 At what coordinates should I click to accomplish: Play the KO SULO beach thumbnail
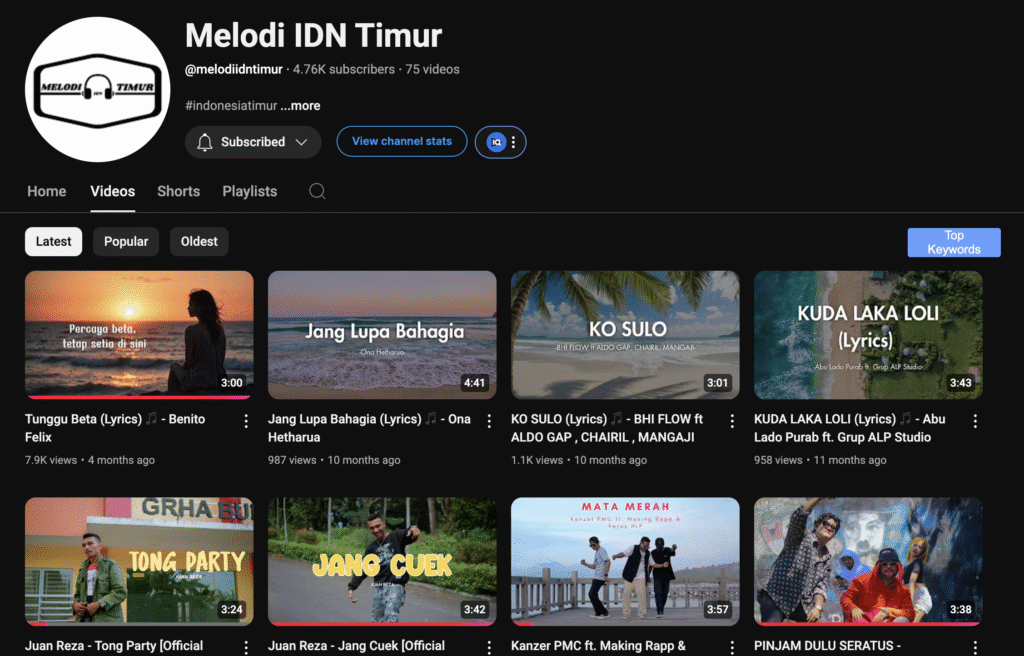click(625, 335)
